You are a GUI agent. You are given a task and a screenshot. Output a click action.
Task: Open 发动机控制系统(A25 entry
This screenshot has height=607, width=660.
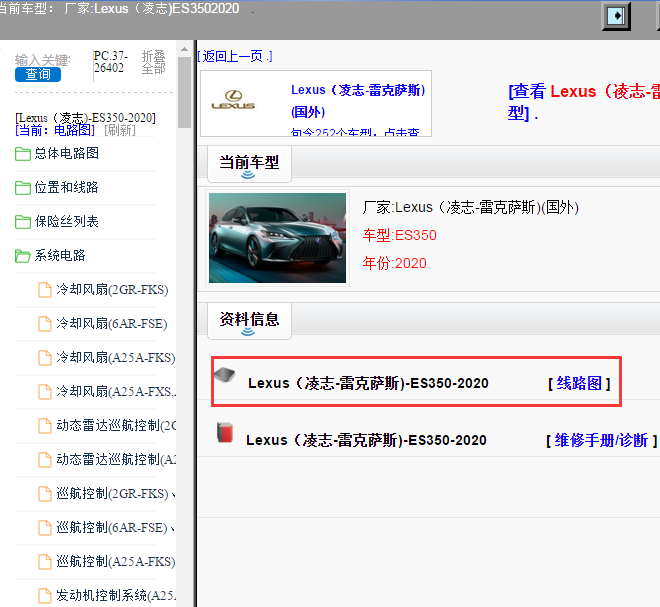tap(116, 596)
